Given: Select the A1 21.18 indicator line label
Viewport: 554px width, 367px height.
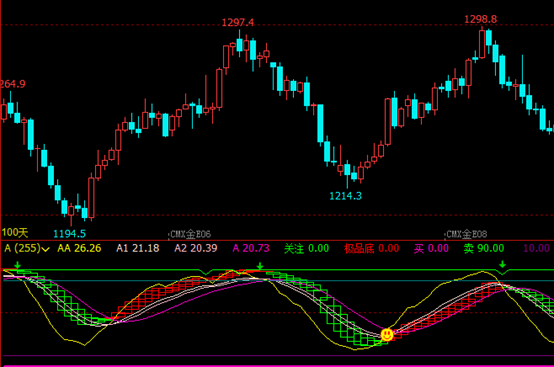Looking at the screenshot, I should pos(137,248).
